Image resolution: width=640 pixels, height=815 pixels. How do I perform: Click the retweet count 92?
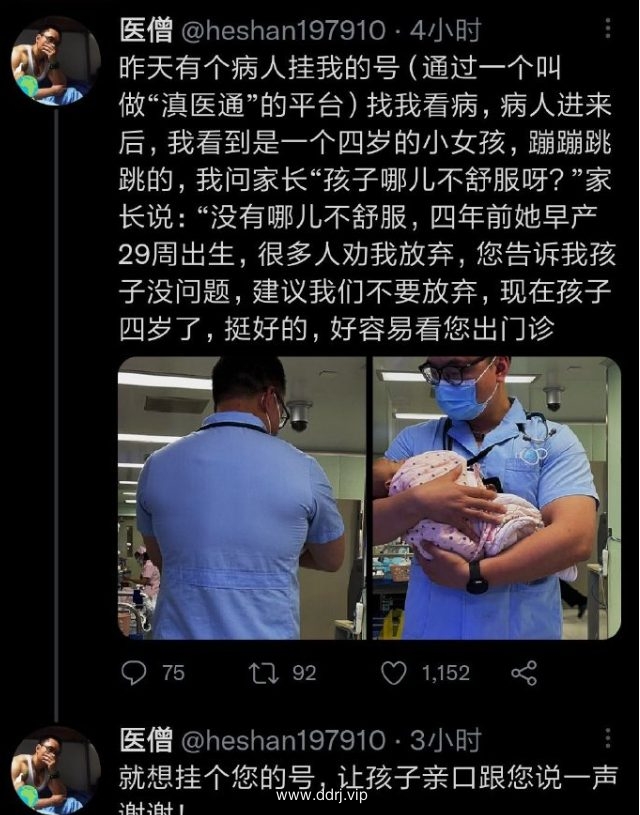[304, 673]
